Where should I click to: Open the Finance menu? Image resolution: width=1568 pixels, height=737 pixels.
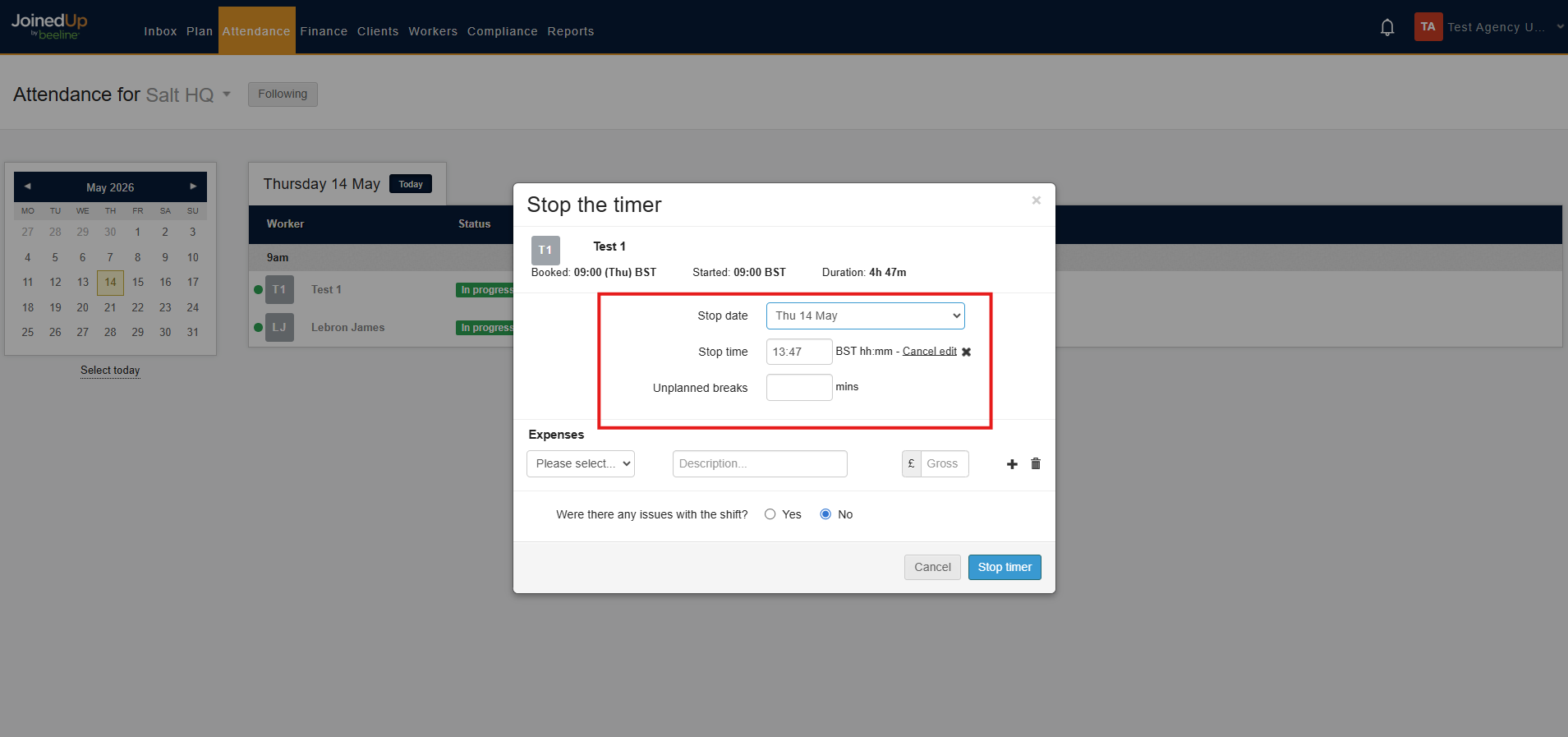coord(324,31)
